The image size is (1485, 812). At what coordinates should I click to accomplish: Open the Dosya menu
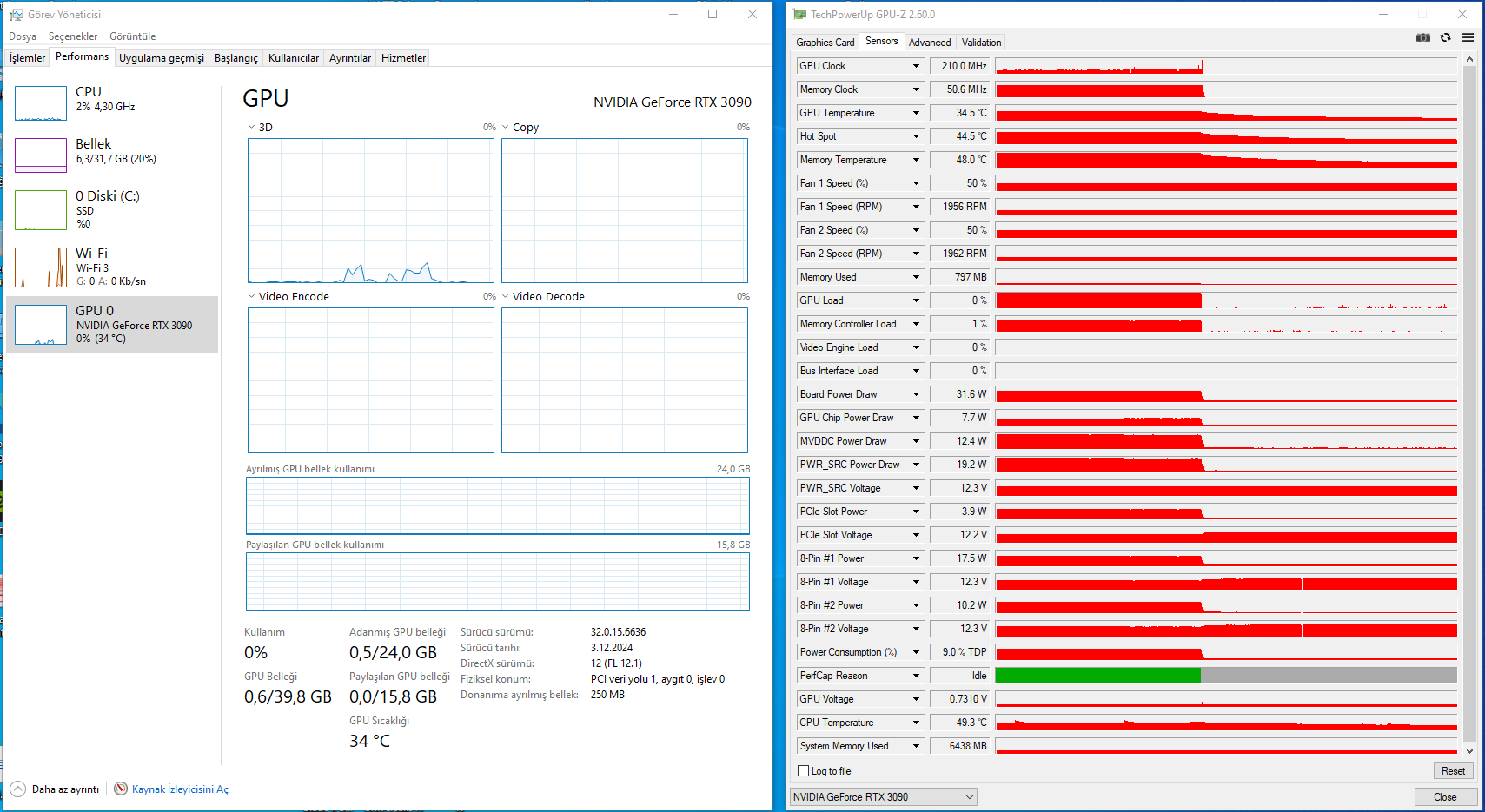[x=23, y=36]
